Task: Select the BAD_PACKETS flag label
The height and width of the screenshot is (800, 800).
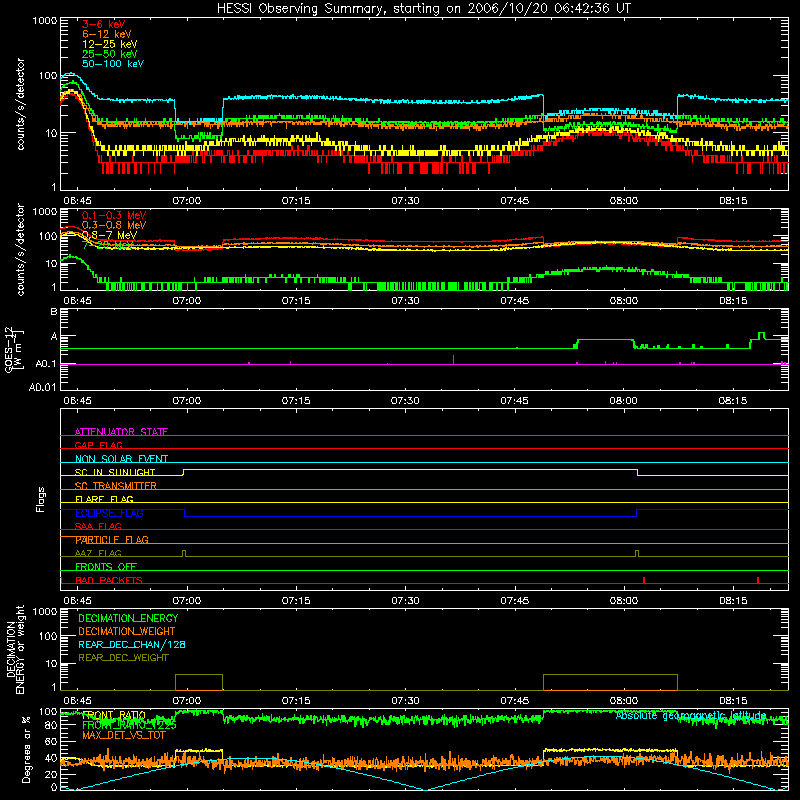Action: 109,580
